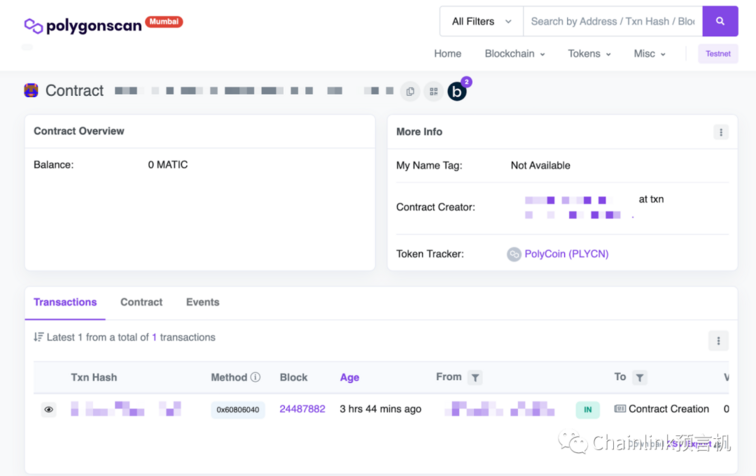Click the Contract Creation document icon
The width and height of the screenshot is (756, 476).
620,409
